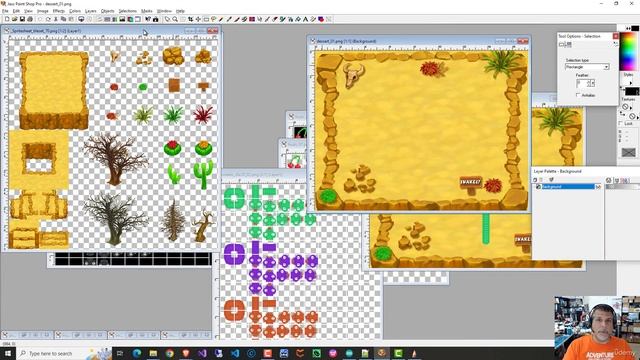The height and width of the screenshot is (360, 640).
Task: Select the Eraser tool
Action: pos(275,19)
